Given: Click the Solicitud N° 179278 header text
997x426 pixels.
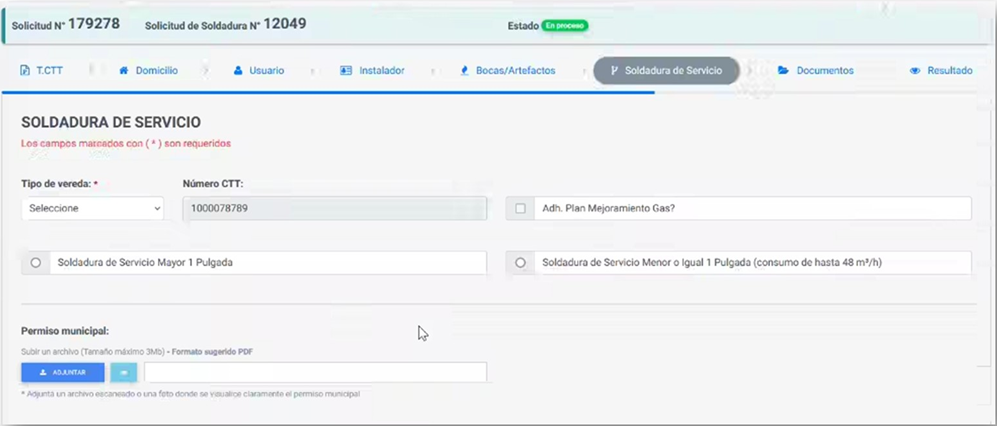Looking at the screenshot, I should (66, 24).
